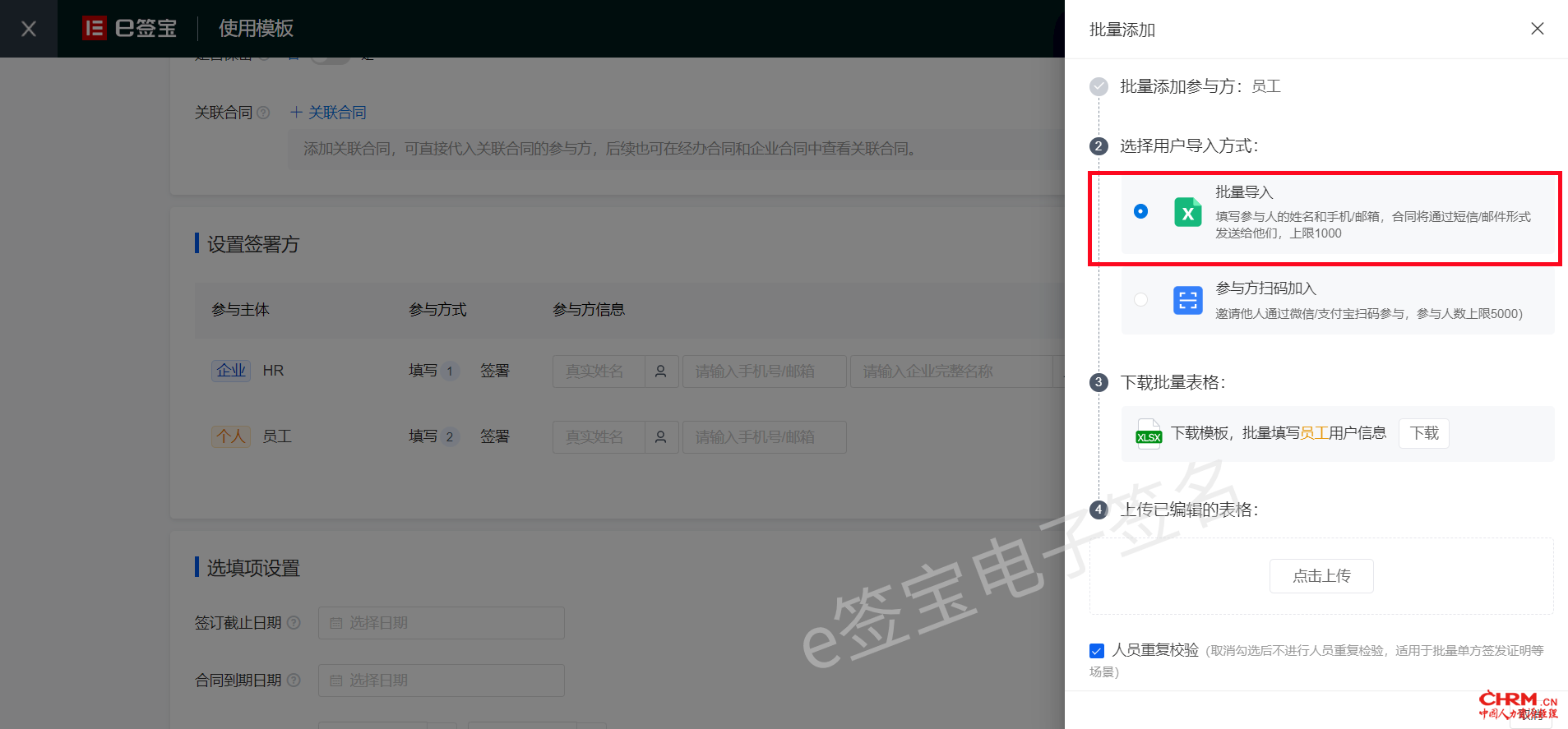Click the green Excel icon for 批量导入
The image size is (1568, 729).
[x=1187, y=212]
